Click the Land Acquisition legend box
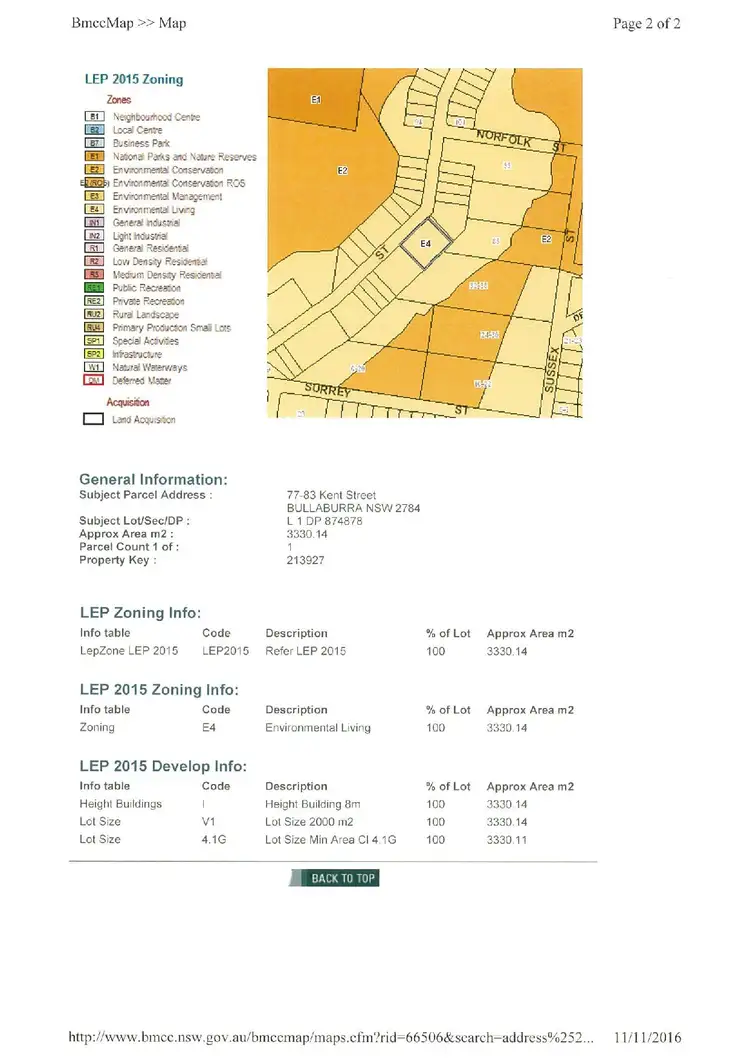The height and width of the screenshot is (1060, 750). click(93, 420)
